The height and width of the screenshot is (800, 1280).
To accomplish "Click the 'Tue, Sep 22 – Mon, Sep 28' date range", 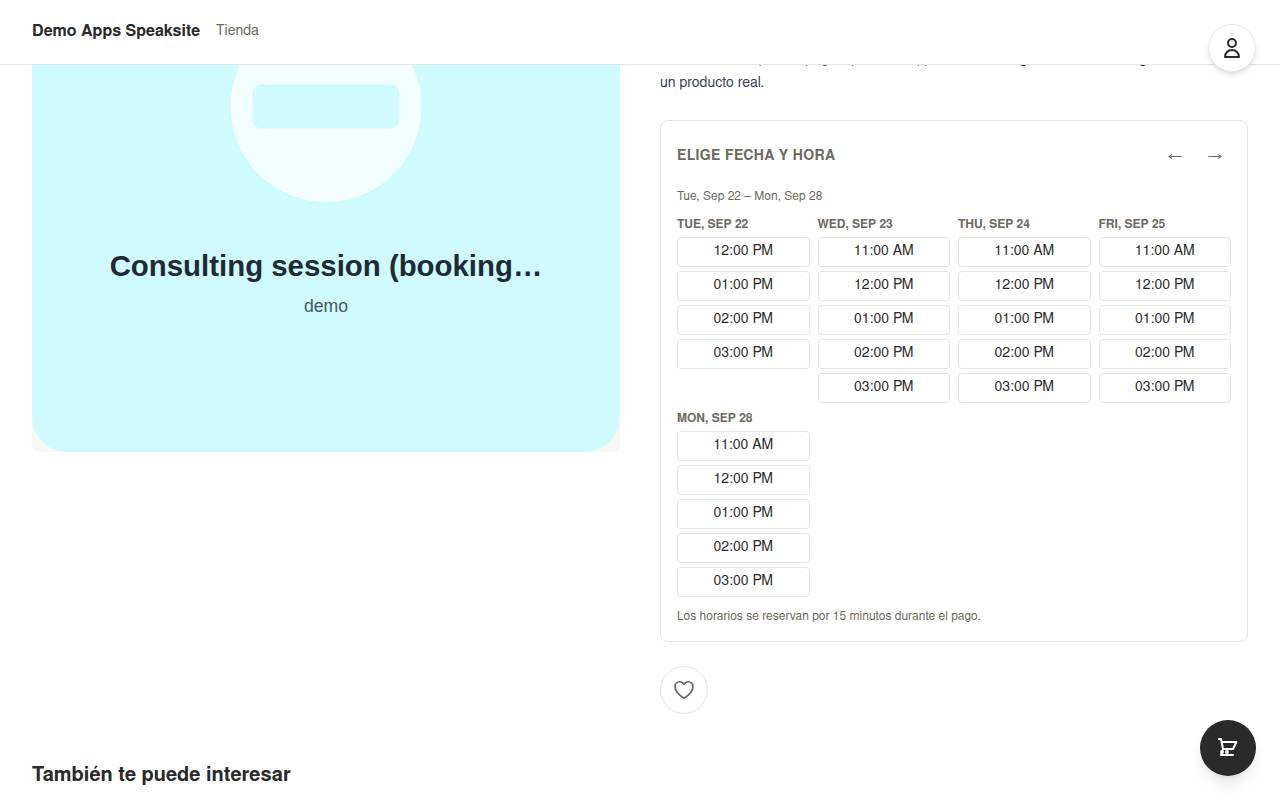I will (750, 196).
